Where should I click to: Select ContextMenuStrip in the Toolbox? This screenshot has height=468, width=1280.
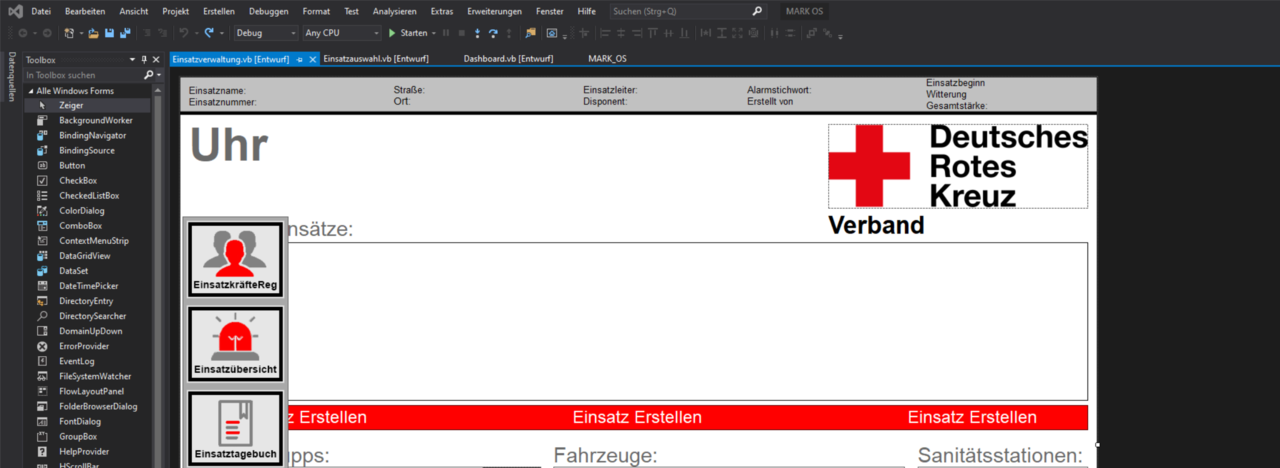click(x=88, y=241)
